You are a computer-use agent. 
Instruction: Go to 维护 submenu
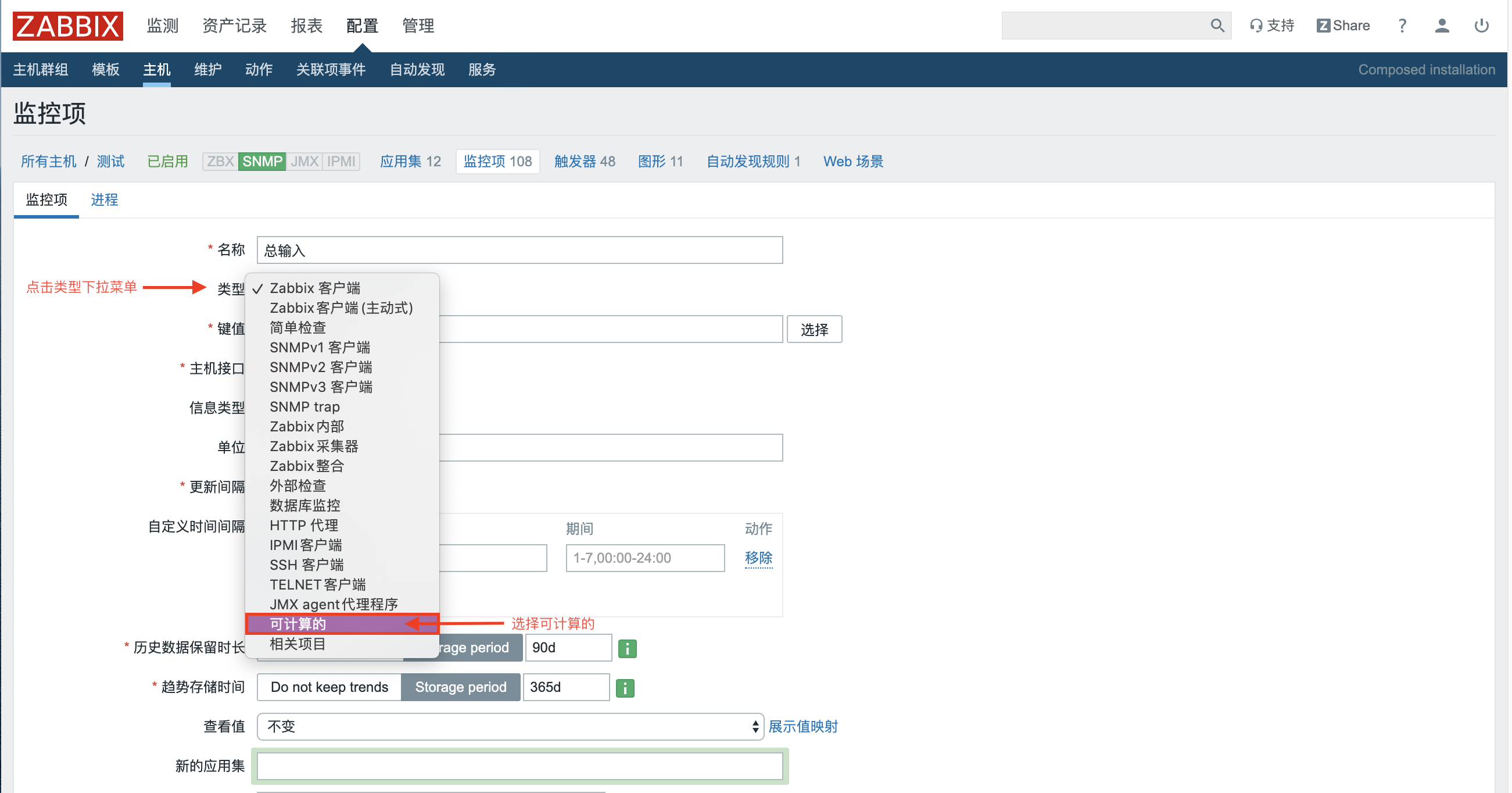click(208, 69)
